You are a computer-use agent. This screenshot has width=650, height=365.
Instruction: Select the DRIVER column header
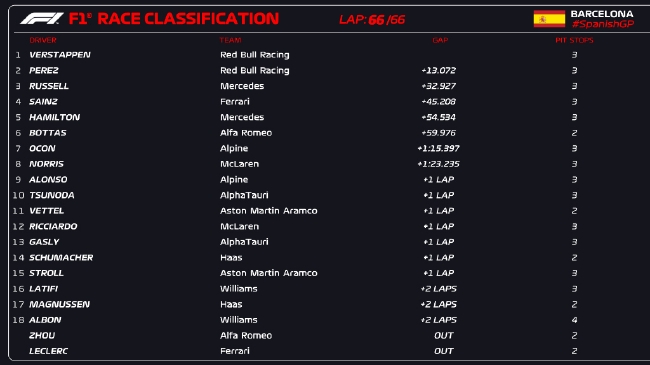43,40
